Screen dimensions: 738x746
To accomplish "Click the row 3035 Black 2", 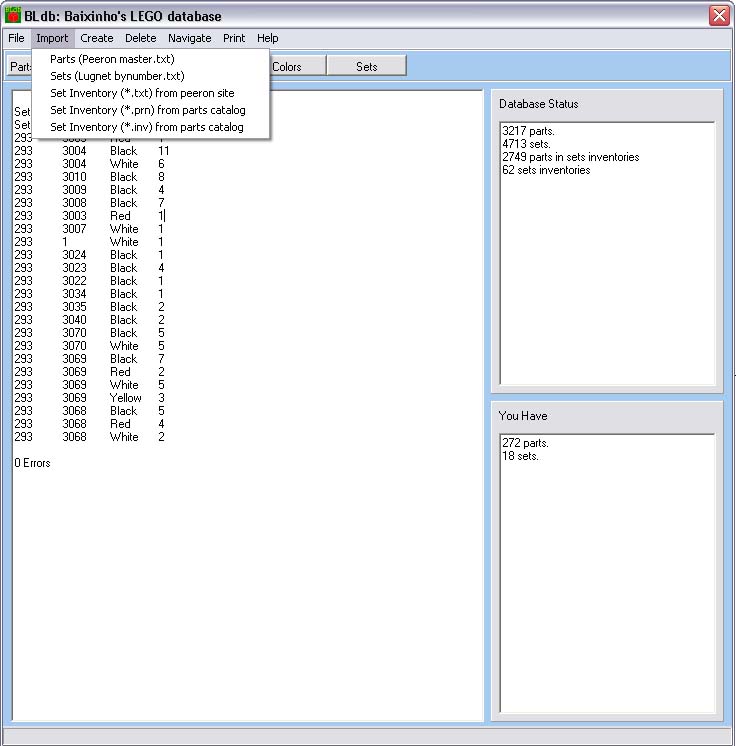I will (89, 307).
